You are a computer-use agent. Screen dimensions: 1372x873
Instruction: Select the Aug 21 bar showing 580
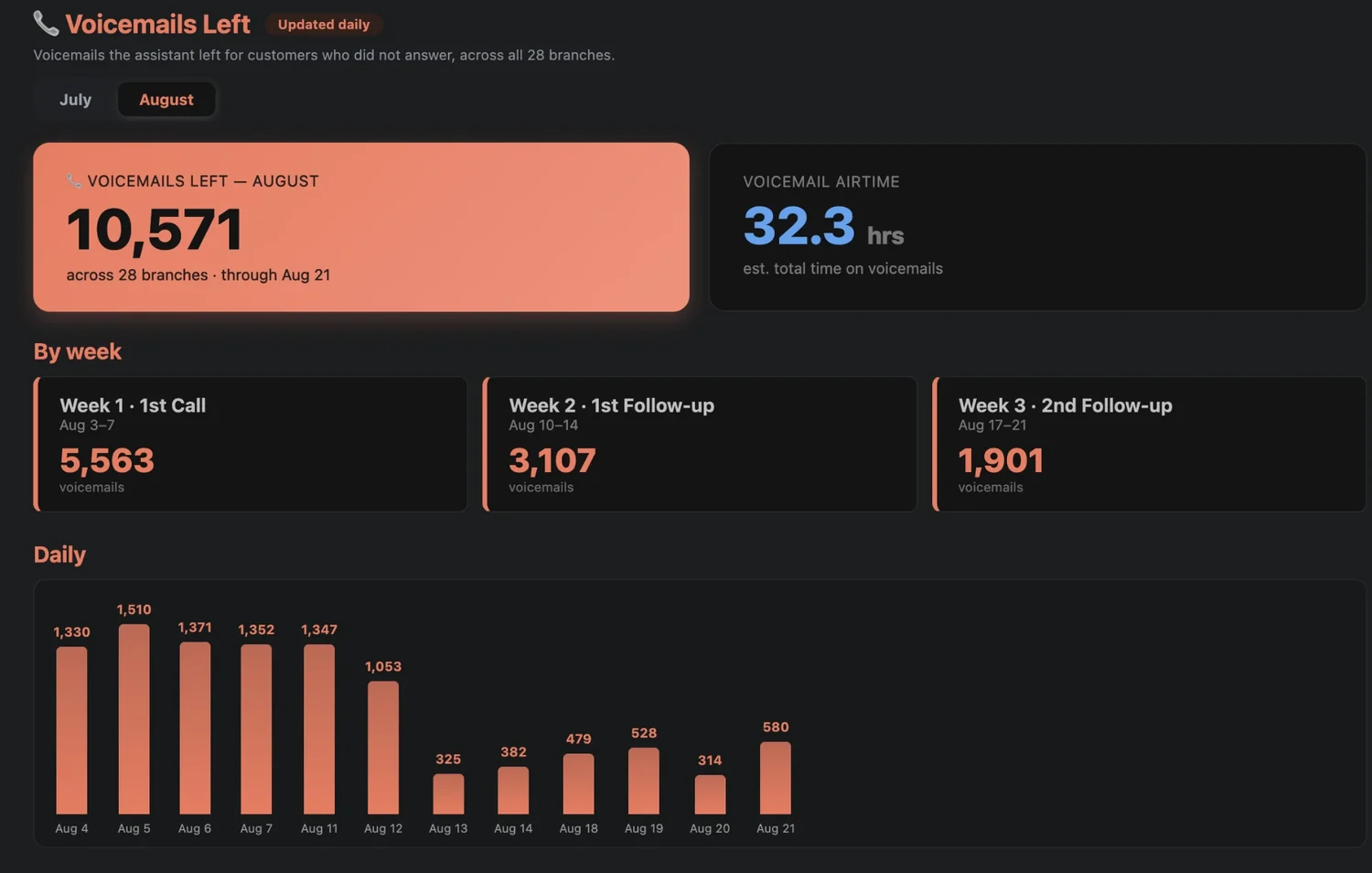(x=776, y=778)
